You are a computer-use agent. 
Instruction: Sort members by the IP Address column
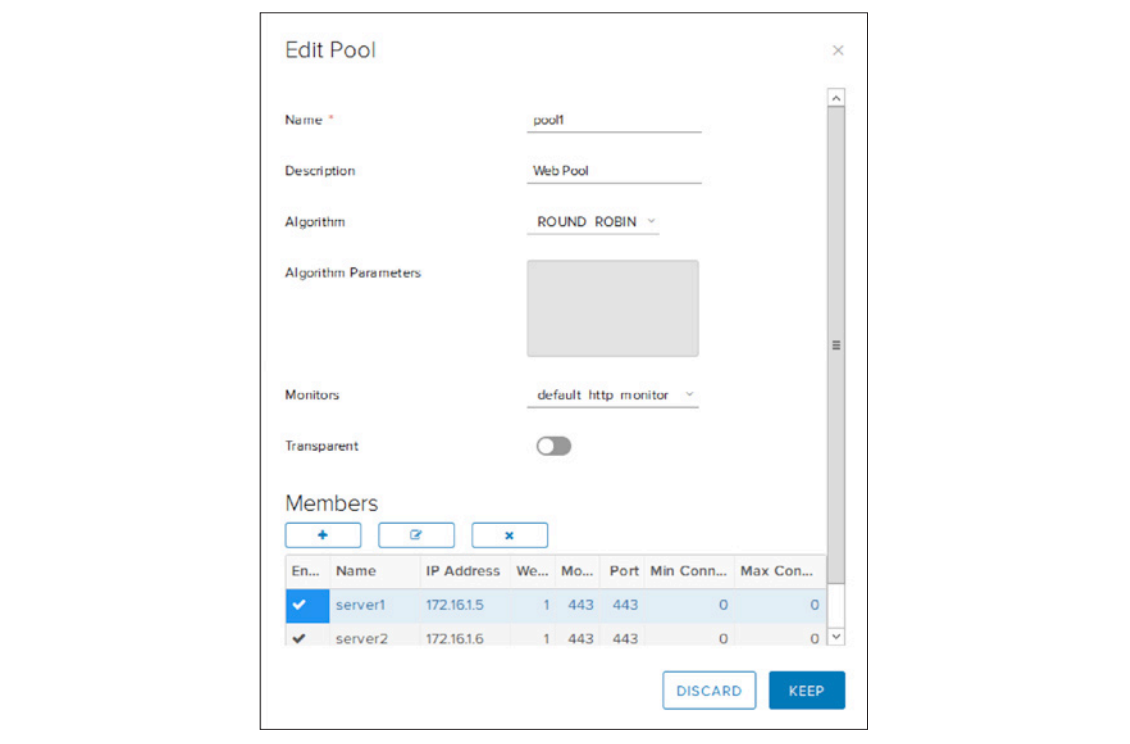coord(462,571)
